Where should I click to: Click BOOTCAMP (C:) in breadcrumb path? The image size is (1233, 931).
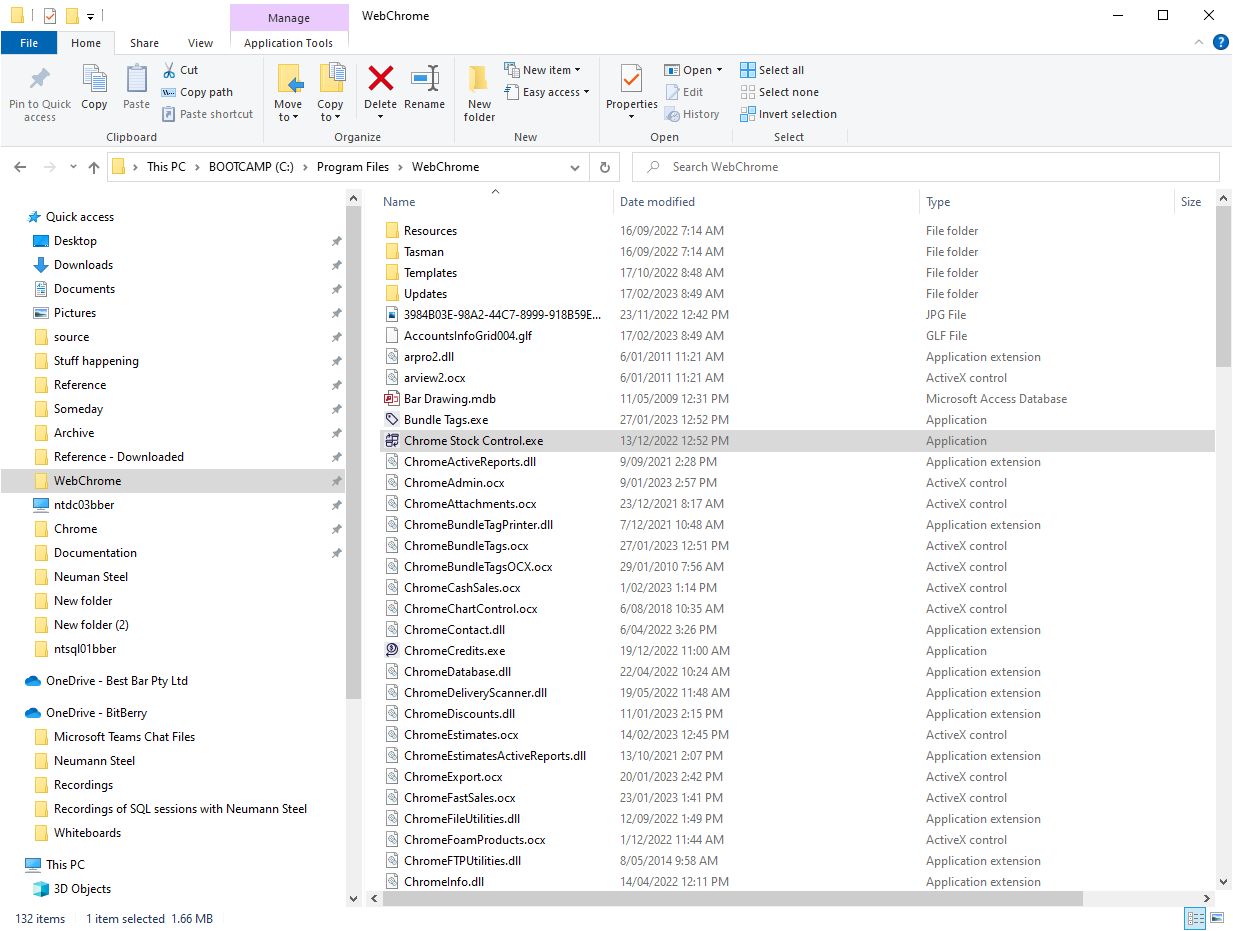(252, 167)
